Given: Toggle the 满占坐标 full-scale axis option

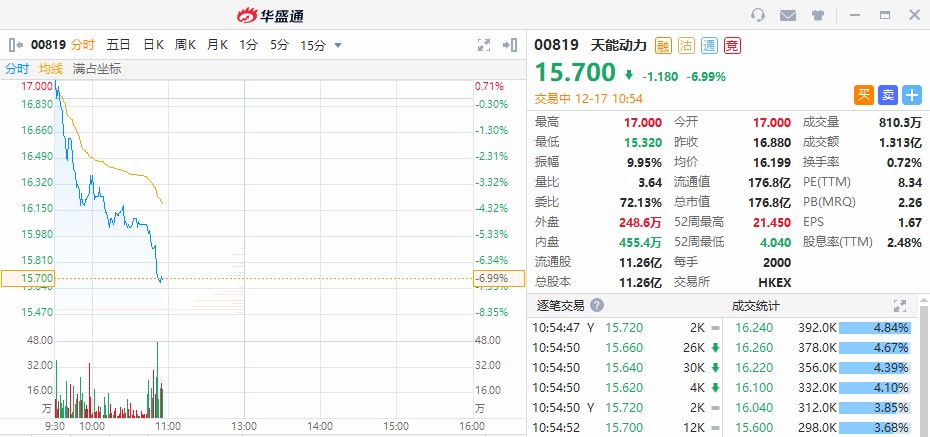Looking at the screenshot, I should click(x=97, y=69).
